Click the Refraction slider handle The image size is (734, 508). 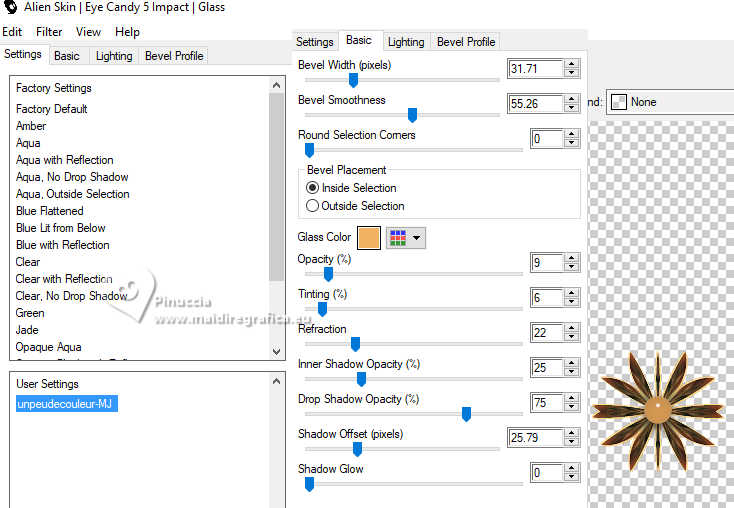tap(355, 344)
